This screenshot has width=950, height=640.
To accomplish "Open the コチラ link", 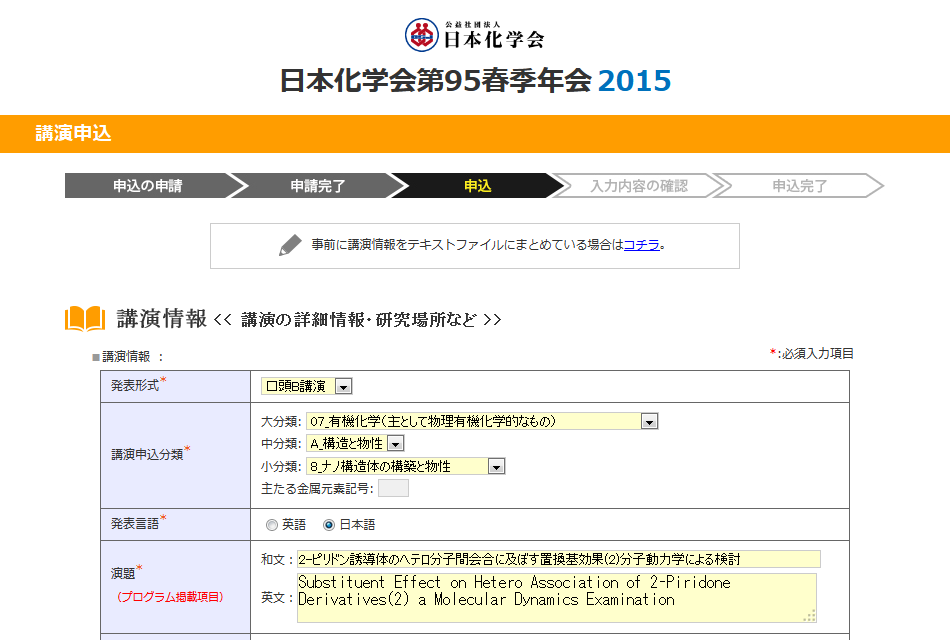I will (641, 245).
